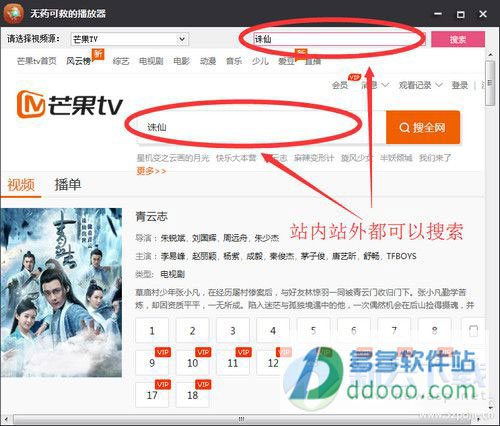Click the orange 搜全网 button

(423, 127)
